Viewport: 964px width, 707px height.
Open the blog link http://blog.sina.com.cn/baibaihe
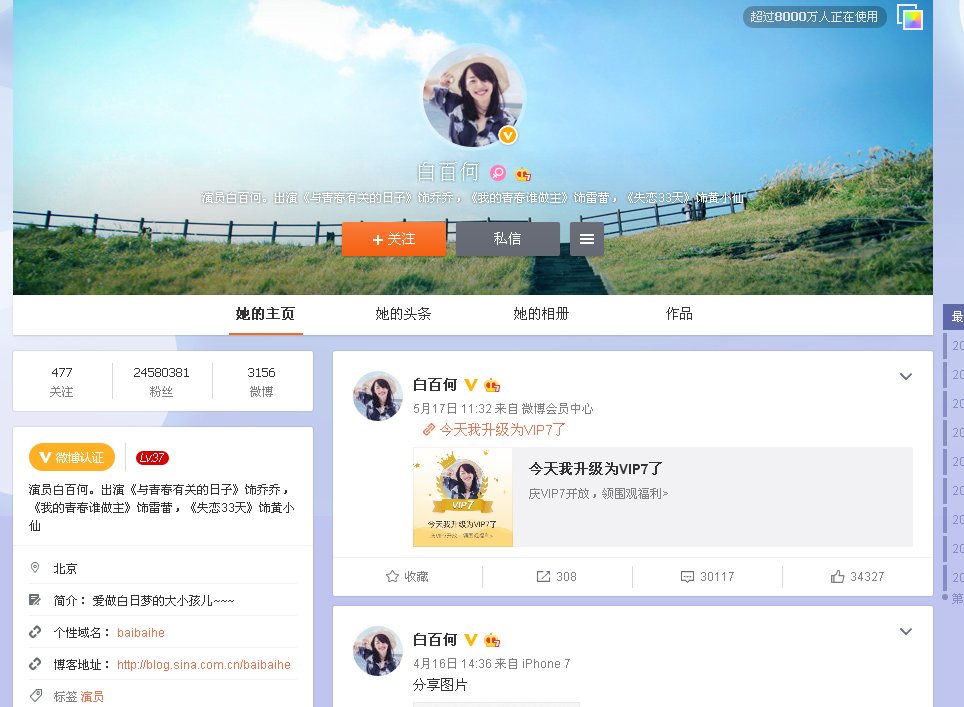(x=204, y=664)
